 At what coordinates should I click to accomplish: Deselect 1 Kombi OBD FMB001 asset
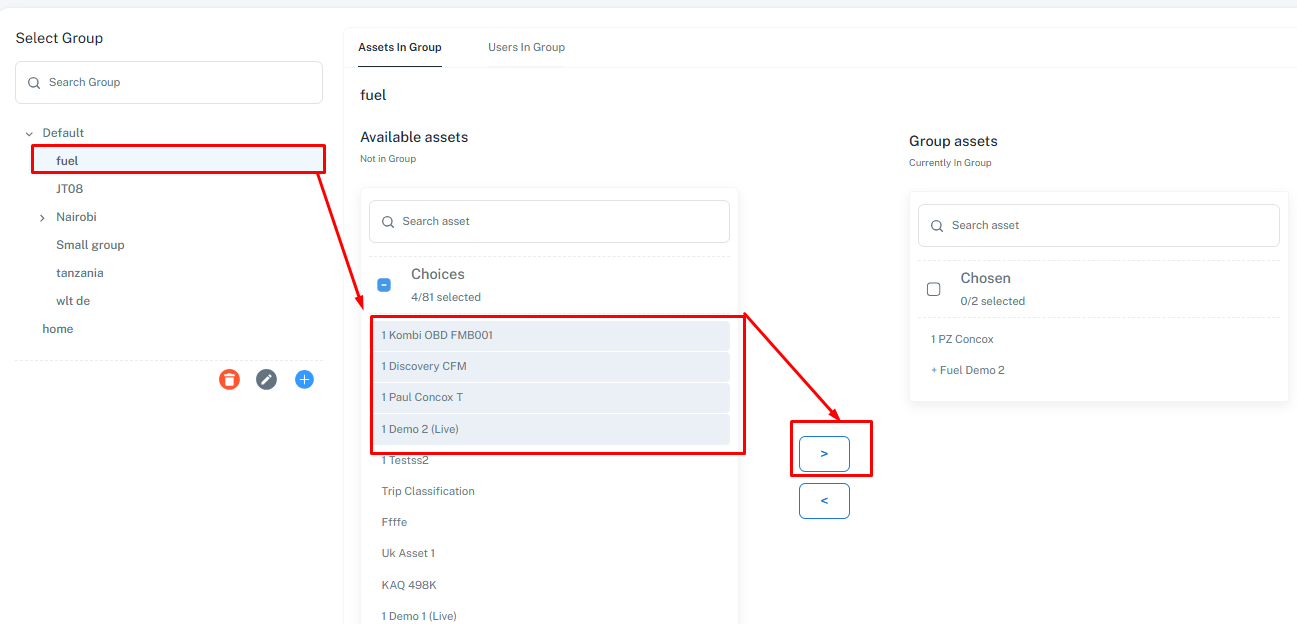click(x=437, y=335)
